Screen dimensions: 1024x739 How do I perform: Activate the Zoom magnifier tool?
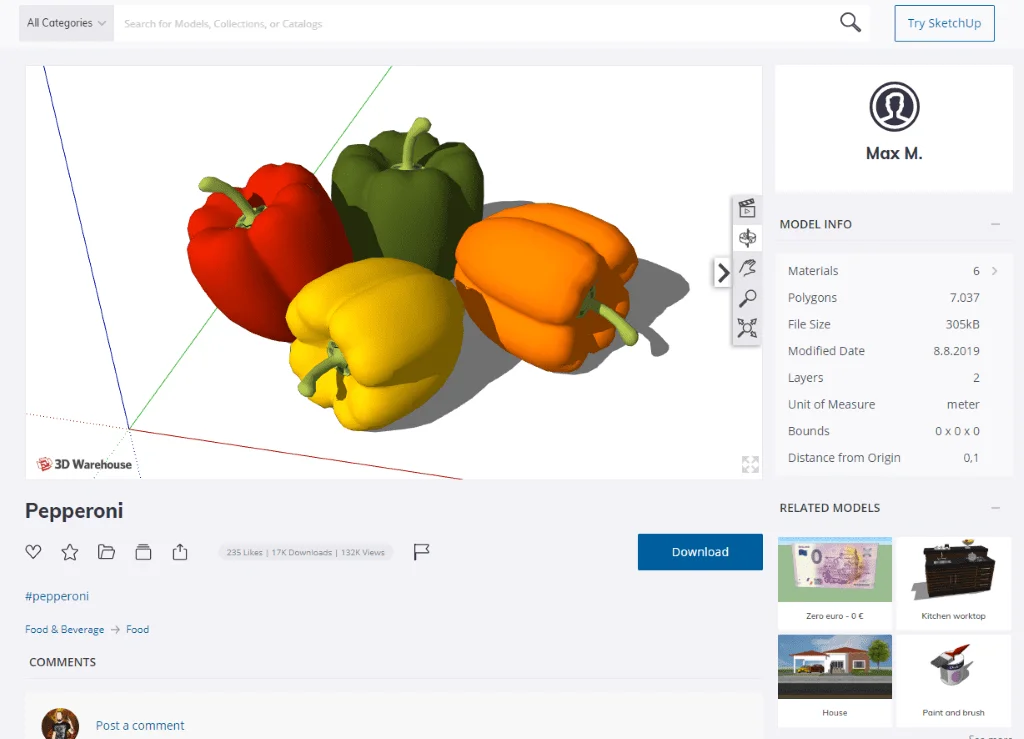[747, 298]
